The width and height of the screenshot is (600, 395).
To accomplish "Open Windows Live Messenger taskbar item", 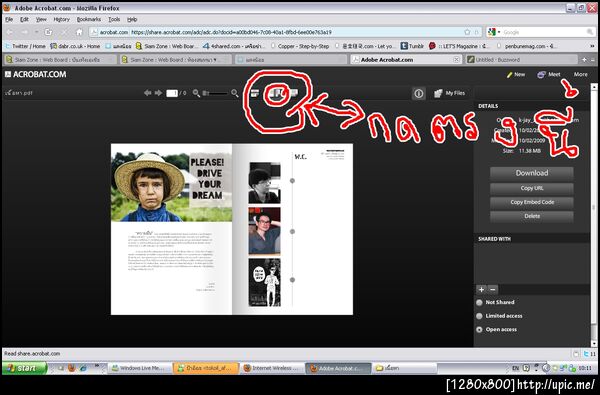I will pyautogui.click(x=139, y=368).
